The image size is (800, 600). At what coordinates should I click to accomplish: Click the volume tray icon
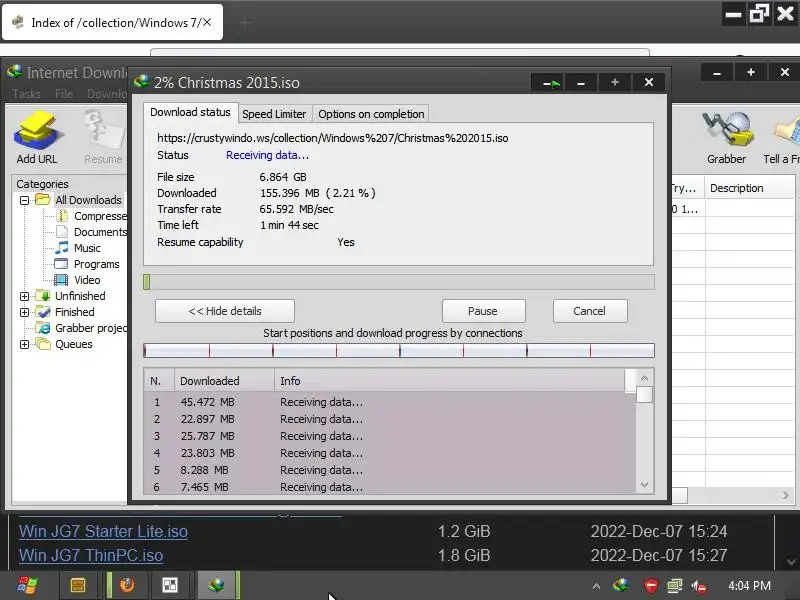pyautogui.click(x=698, y=586)
